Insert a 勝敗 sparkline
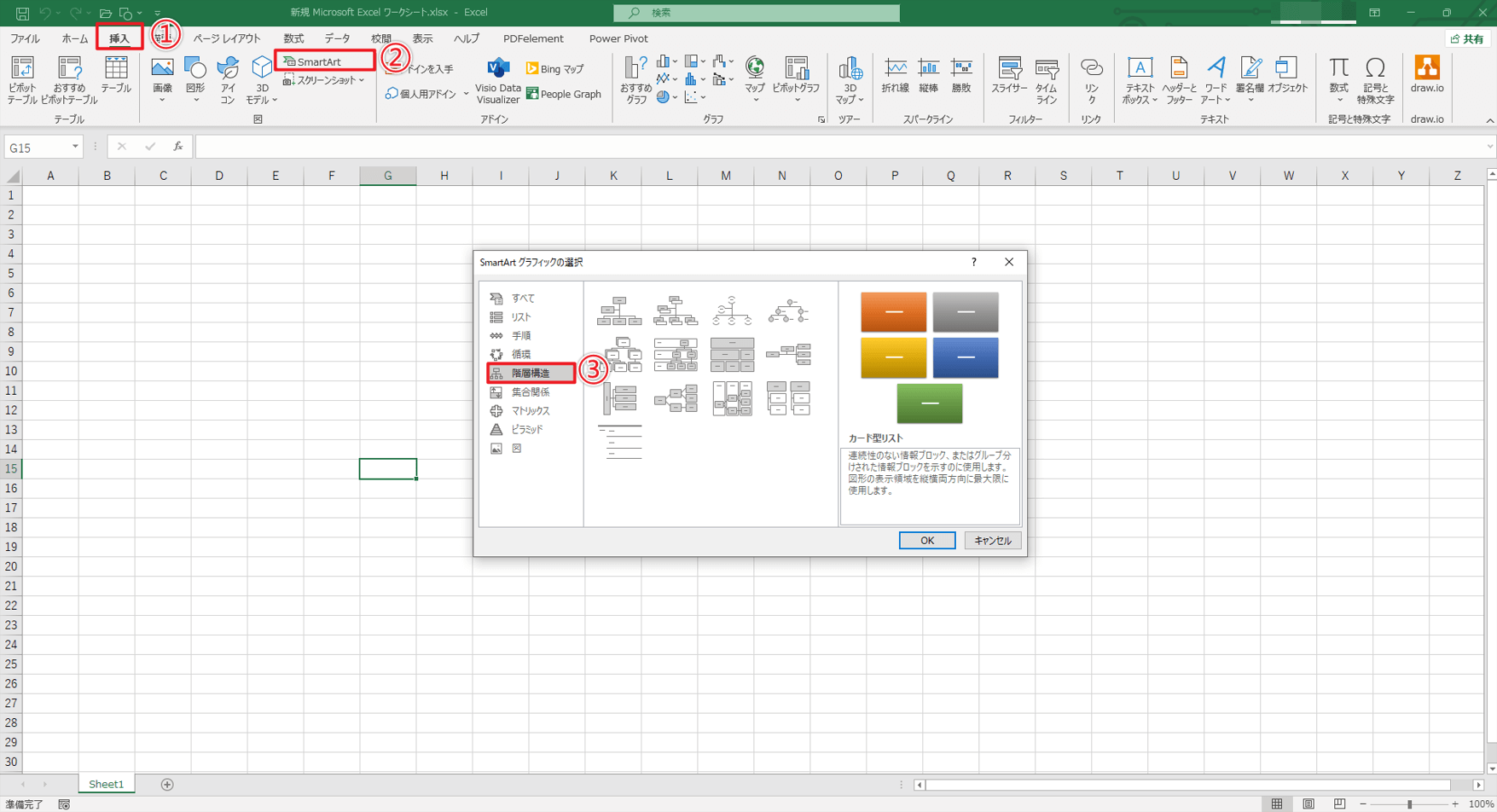The image size is (1497, 812). (x=961, y=75)
